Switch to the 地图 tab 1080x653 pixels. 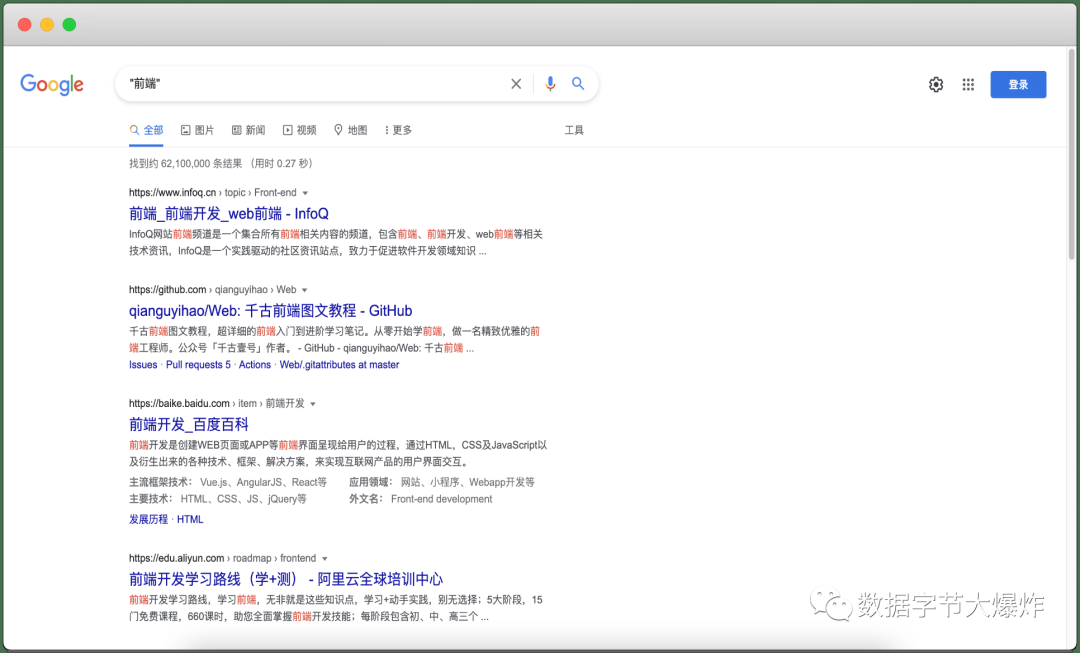pyautogui.click(x=351, y=130)
